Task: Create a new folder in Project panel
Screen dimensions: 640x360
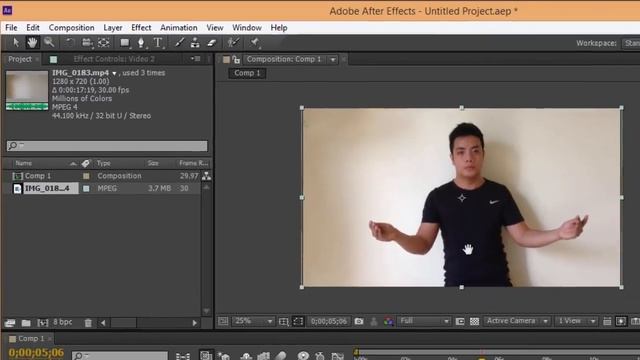Action: pyautogui.click(x=26, y=323)
